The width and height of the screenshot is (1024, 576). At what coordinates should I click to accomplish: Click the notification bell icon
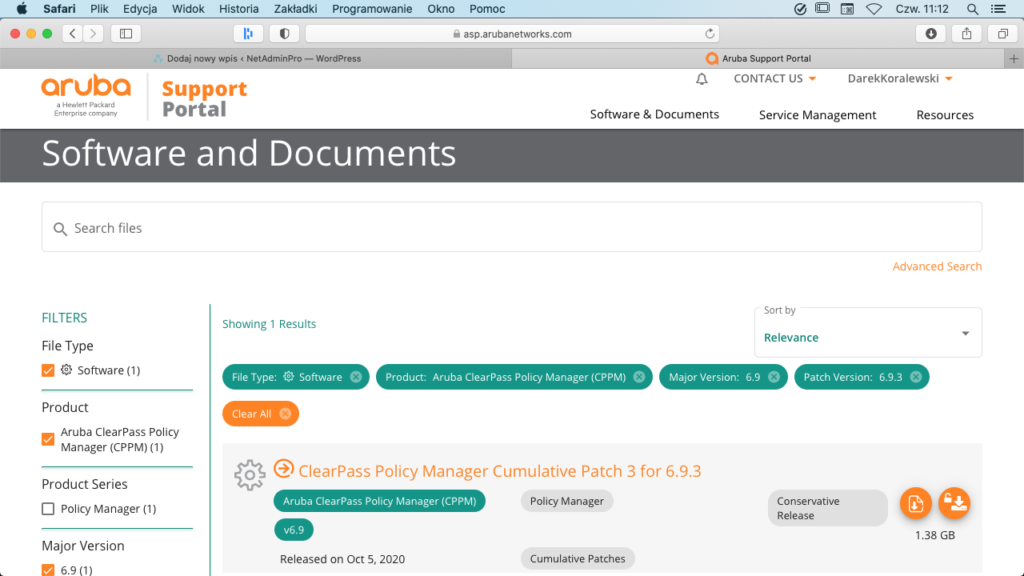pos(702,79)
